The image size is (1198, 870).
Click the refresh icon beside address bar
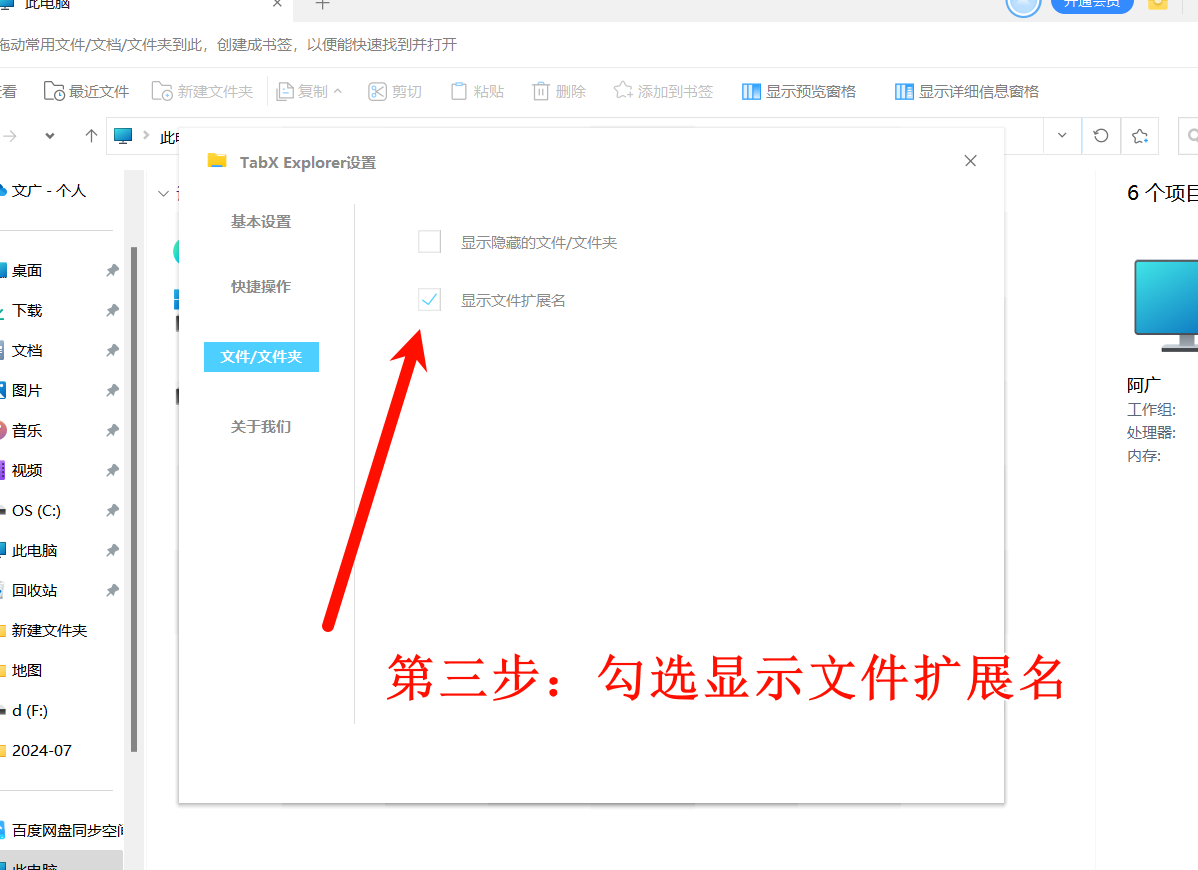pos(1101,135)
